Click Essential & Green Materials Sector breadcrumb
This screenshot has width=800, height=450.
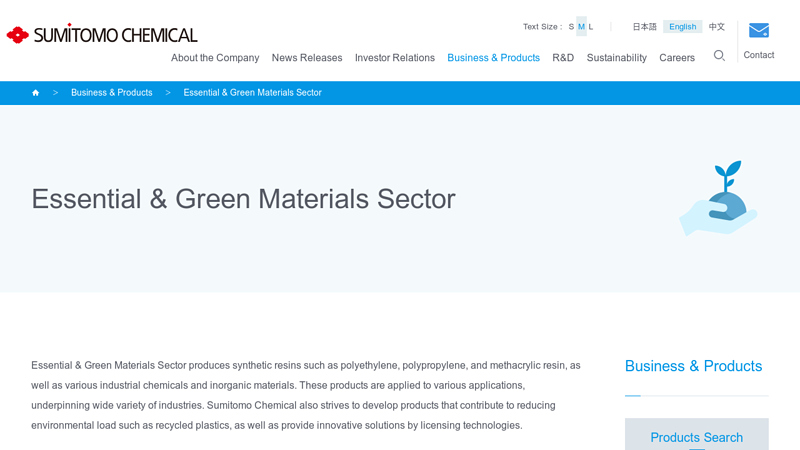[x=253, y=92]
